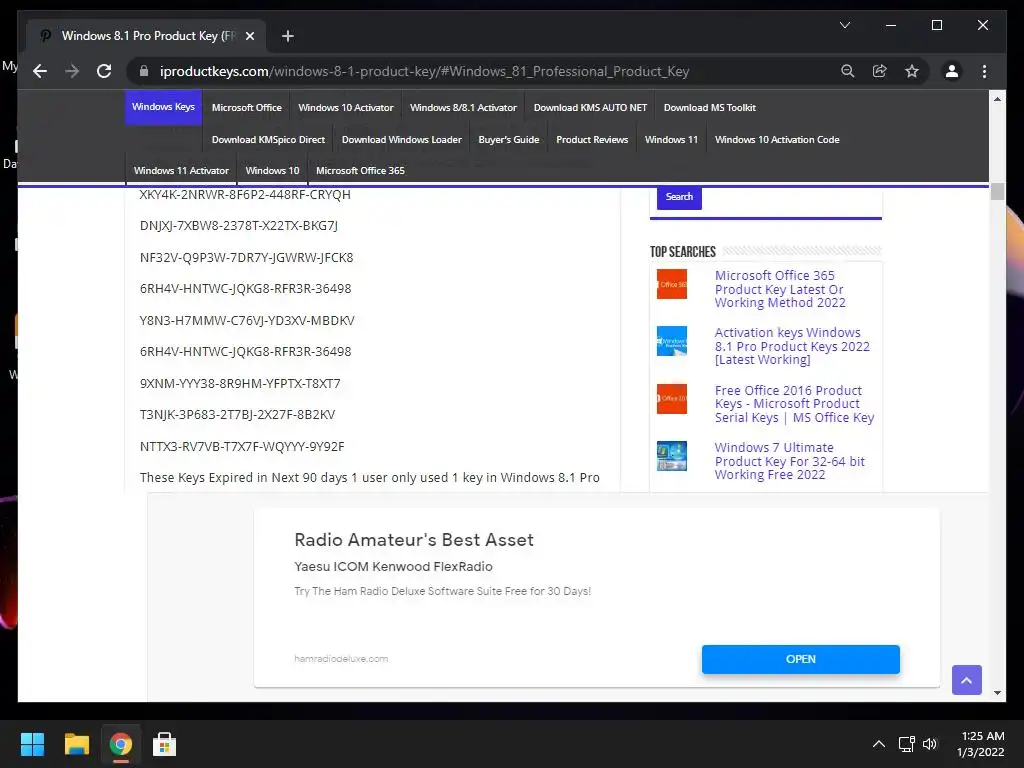This screenshot has width=1024, height=768.
Task: Open a new browser tab
Action: [287, 36]
